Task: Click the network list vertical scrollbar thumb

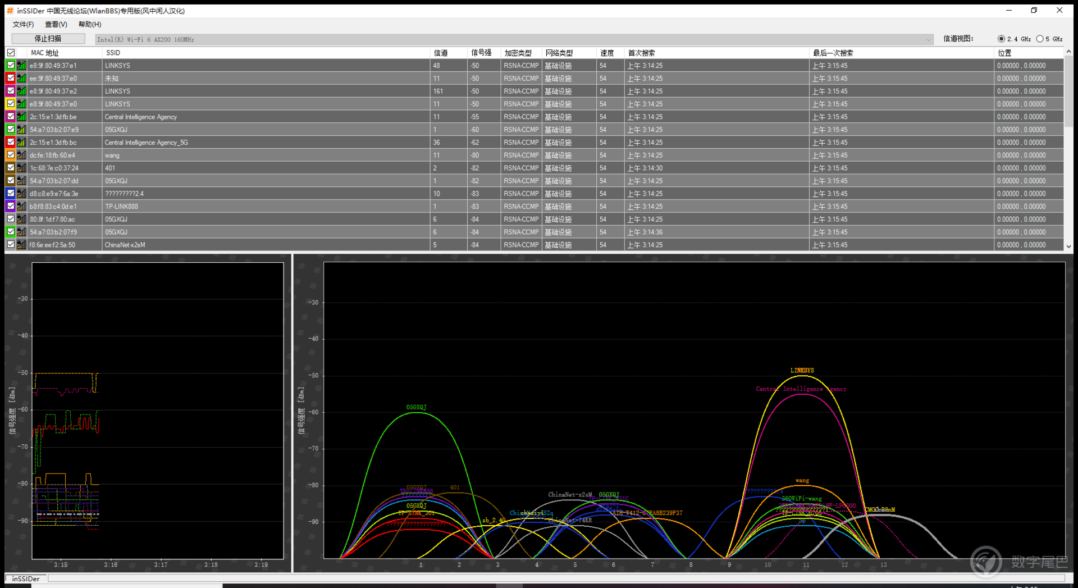Action: [1068, 91]
